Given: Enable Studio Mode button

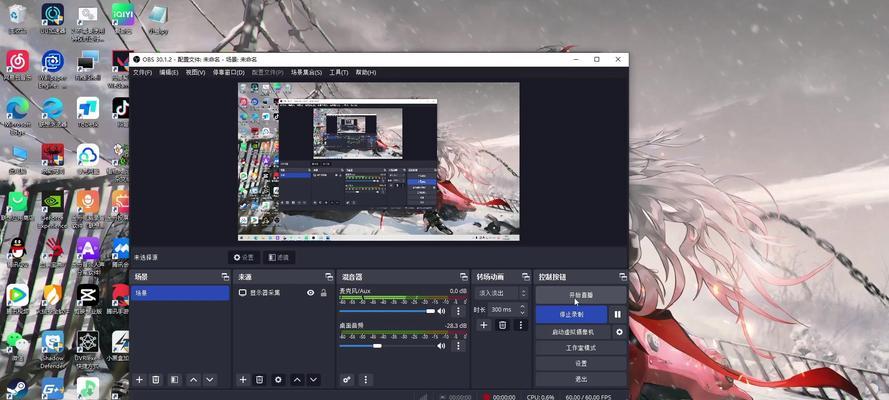Looking at the screenshot, I should click(x=581, y=348).
